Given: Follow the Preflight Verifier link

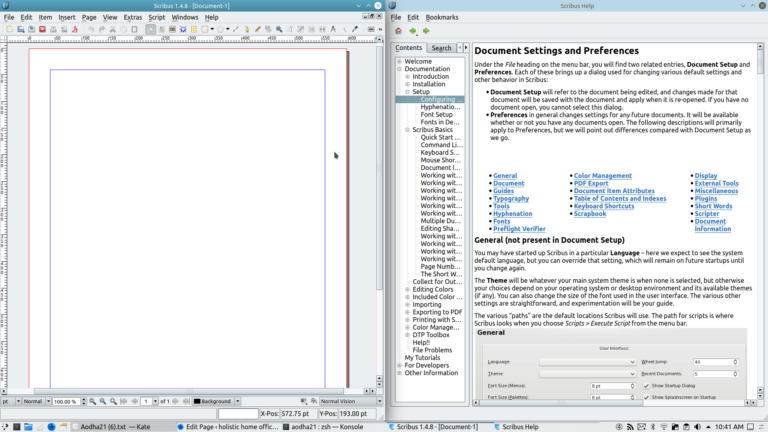Looking at the screenshot, I should [x=519, y=229].
